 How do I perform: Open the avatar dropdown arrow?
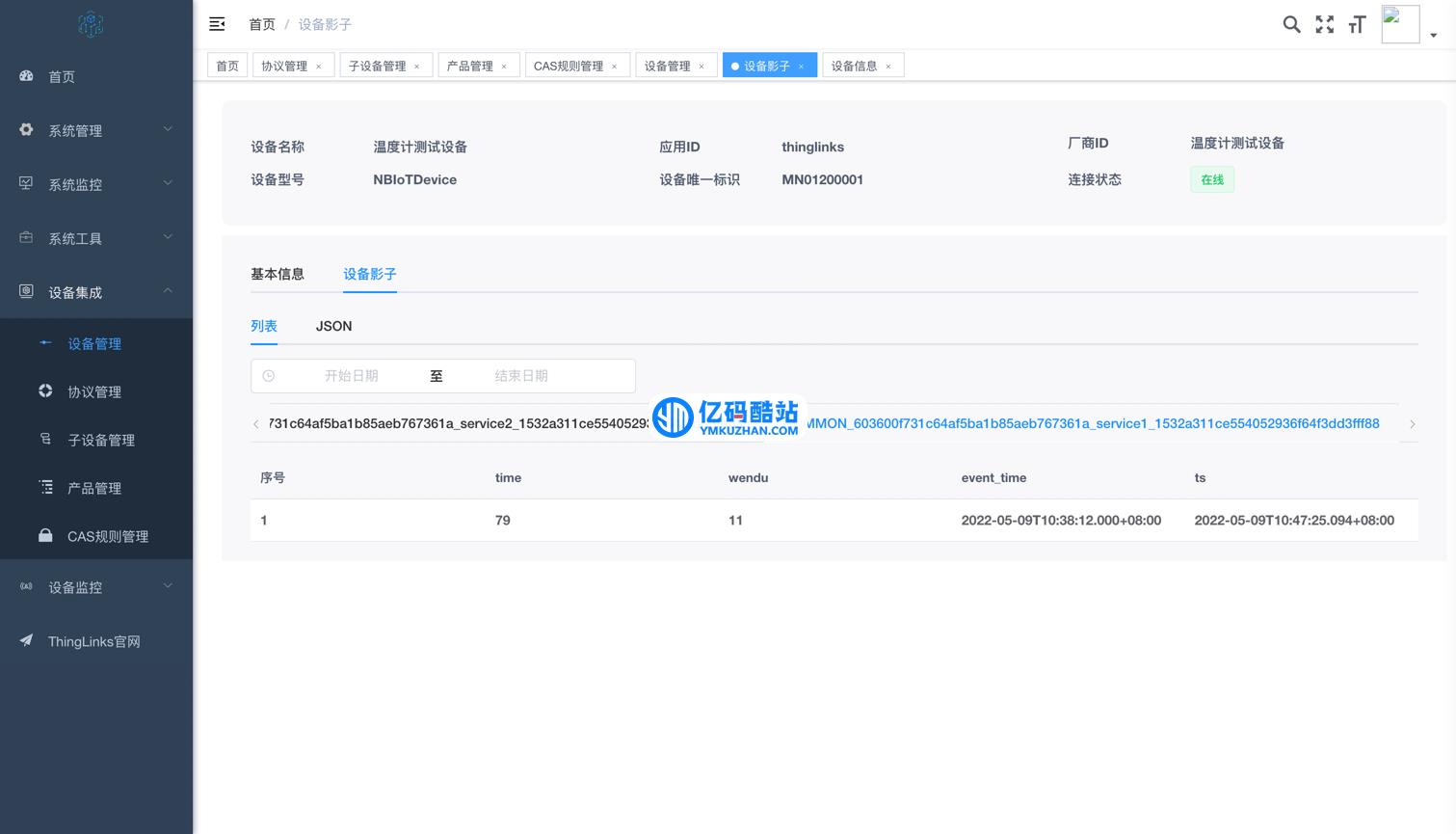click(x=1434, y=35)
